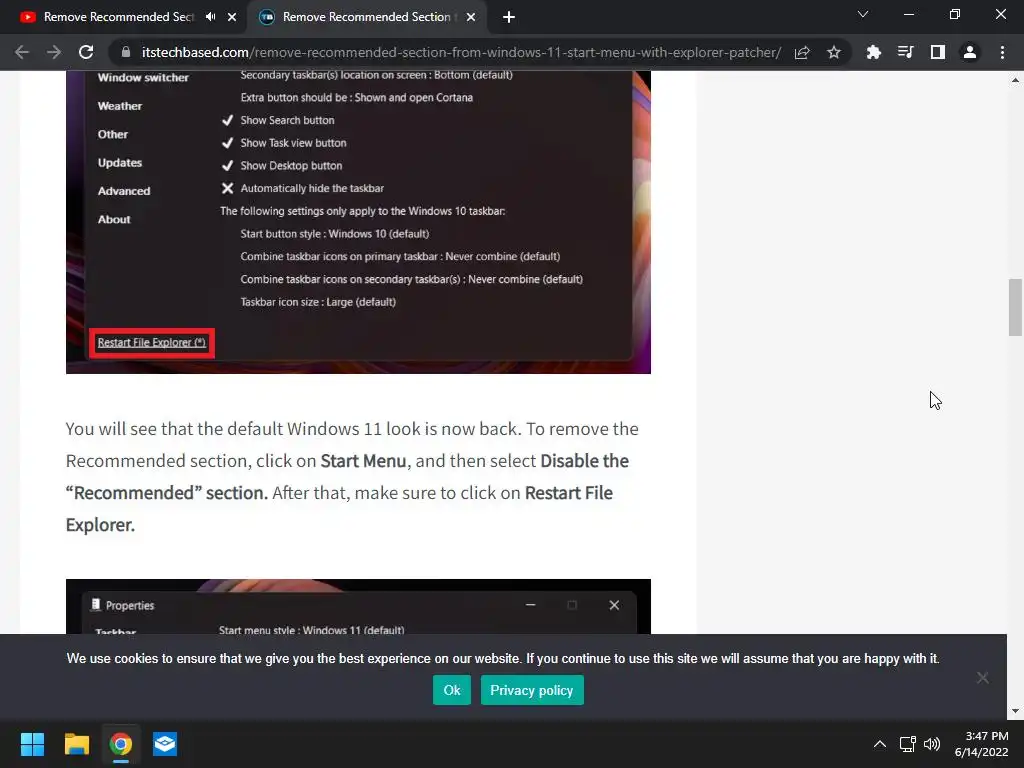Screen dimensions: 1024x768
Task: Open the blue box app on the taskbar
Action: (x=165, y=744)
